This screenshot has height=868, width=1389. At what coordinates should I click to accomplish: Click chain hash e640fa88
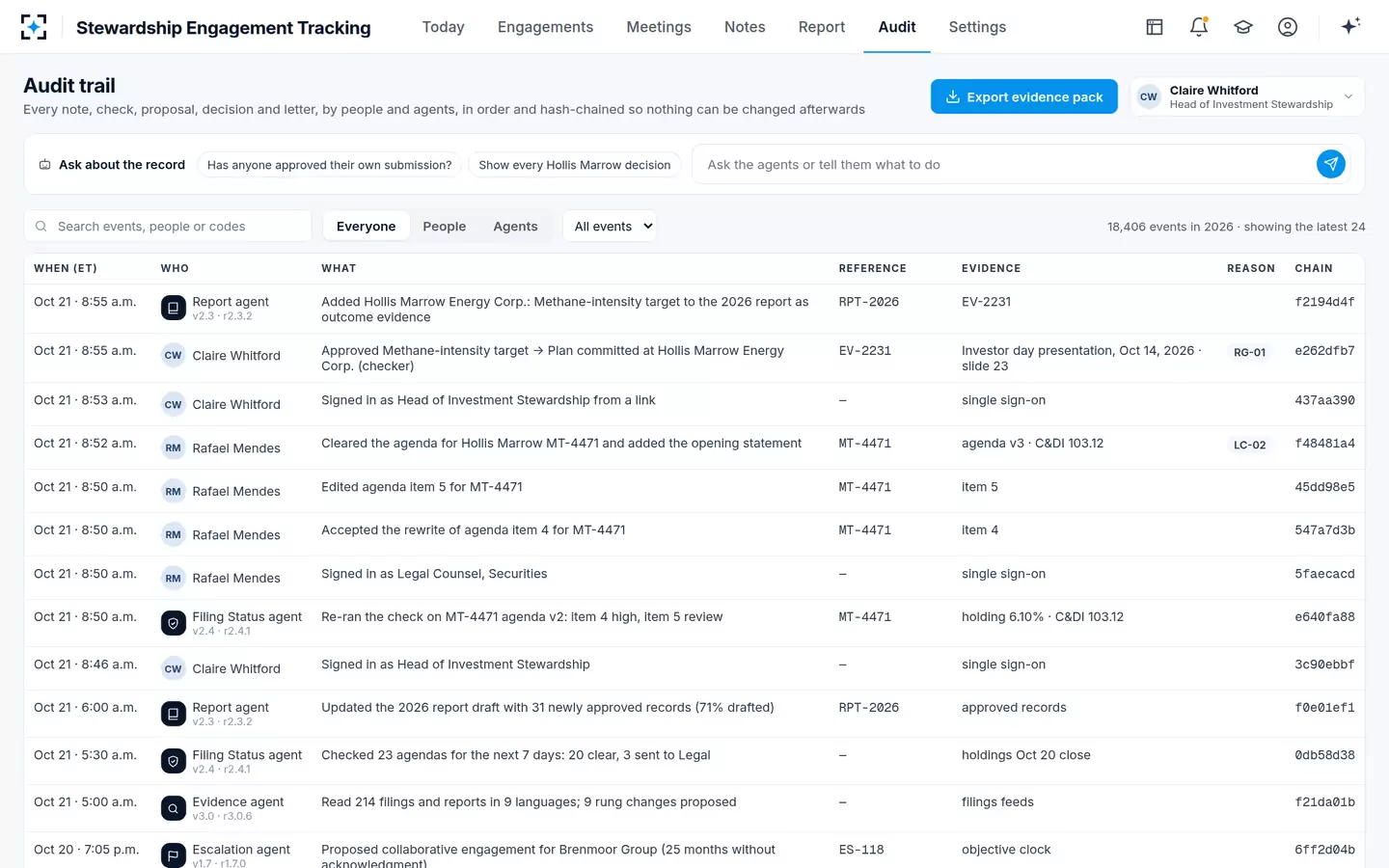1324,617
